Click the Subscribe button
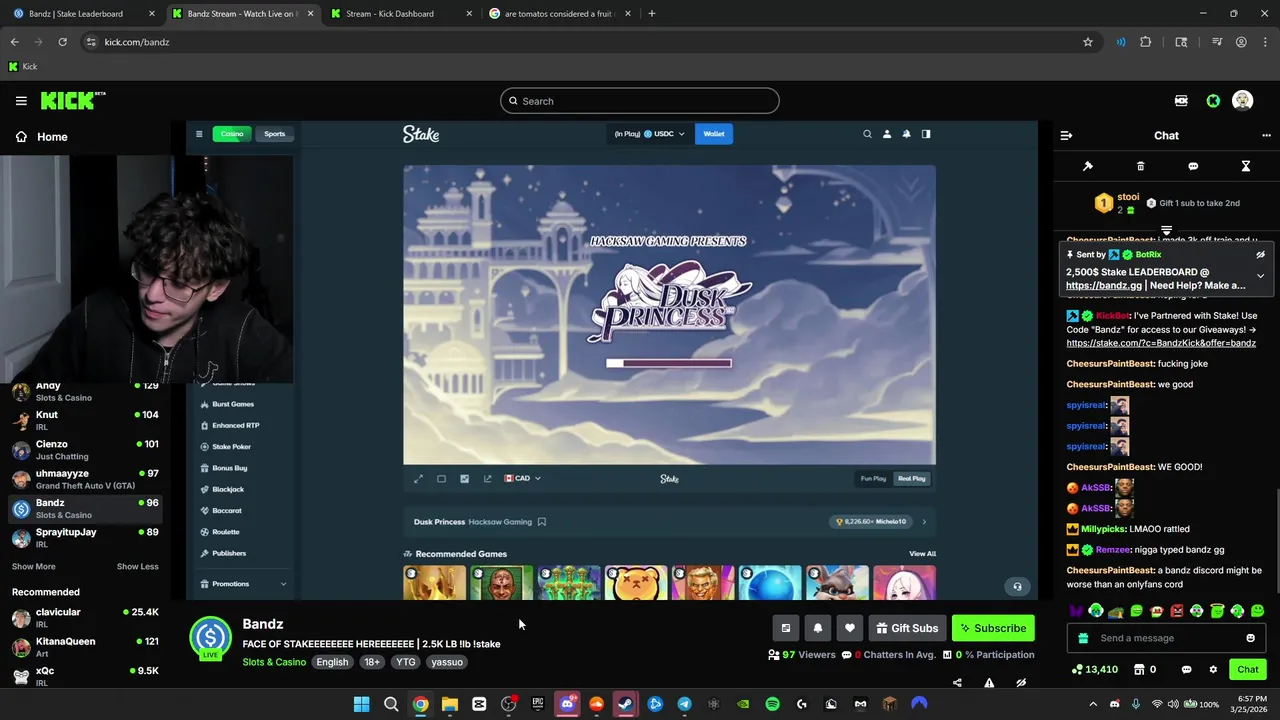The height and width of the screenshot is (720, 1280). pos(993,628)
